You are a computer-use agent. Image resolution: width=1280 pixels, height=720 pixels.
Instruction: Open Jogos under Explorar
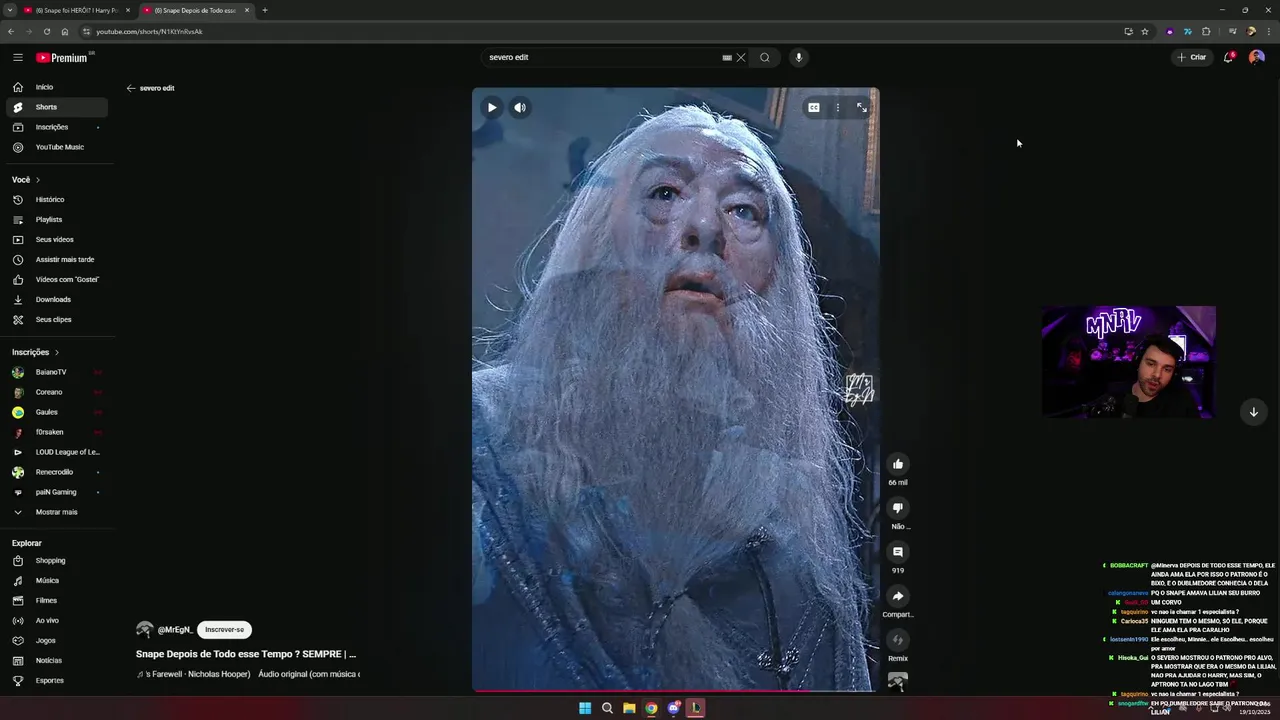57,640
